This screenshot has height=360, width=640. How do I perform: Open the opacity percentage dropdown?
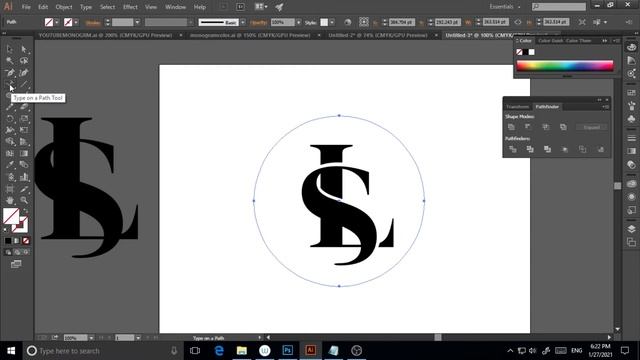coord(298,22)
